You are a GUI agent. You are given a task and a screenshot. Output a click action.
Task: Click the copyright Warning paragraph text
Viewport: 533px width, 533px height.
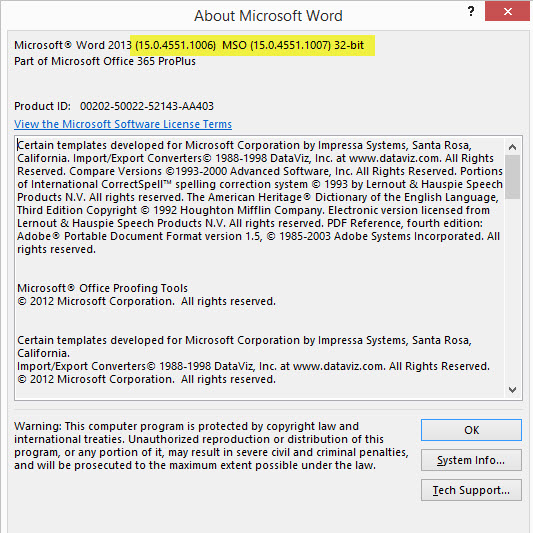[211, 446]
